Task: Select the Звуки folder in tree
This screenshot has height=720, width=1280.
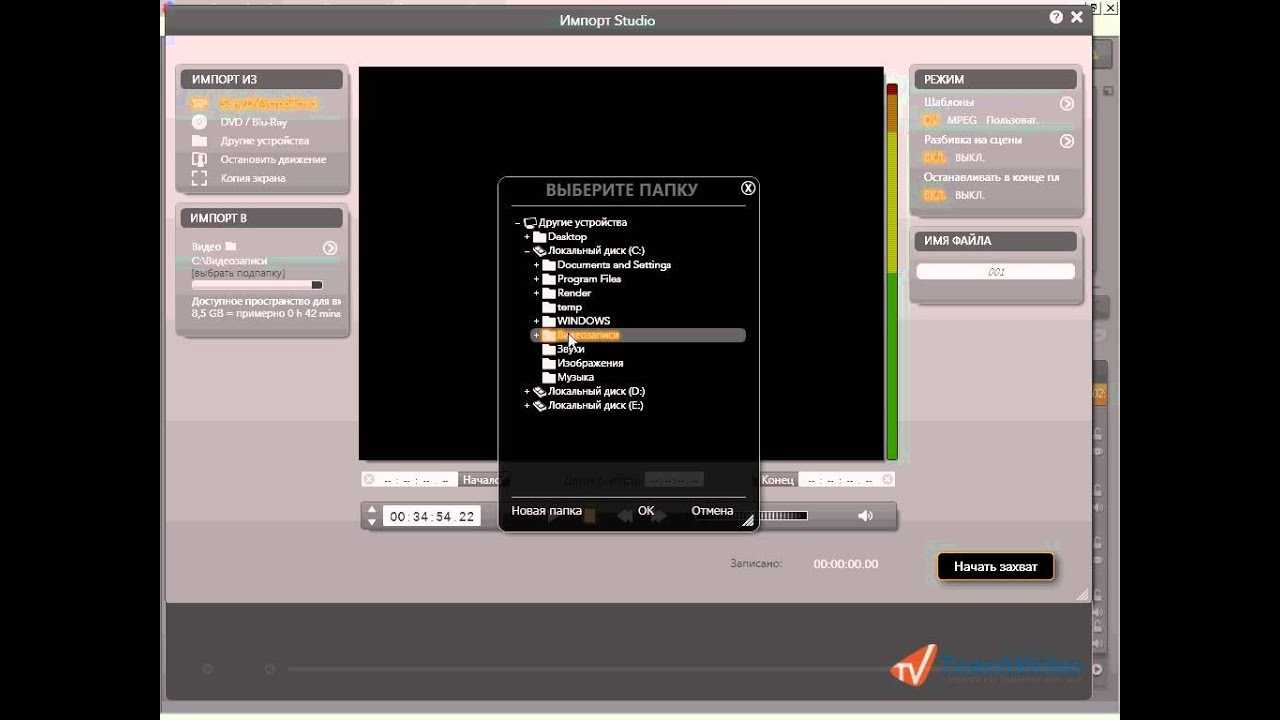Action: pyautogui.click(x=570, y=349)
